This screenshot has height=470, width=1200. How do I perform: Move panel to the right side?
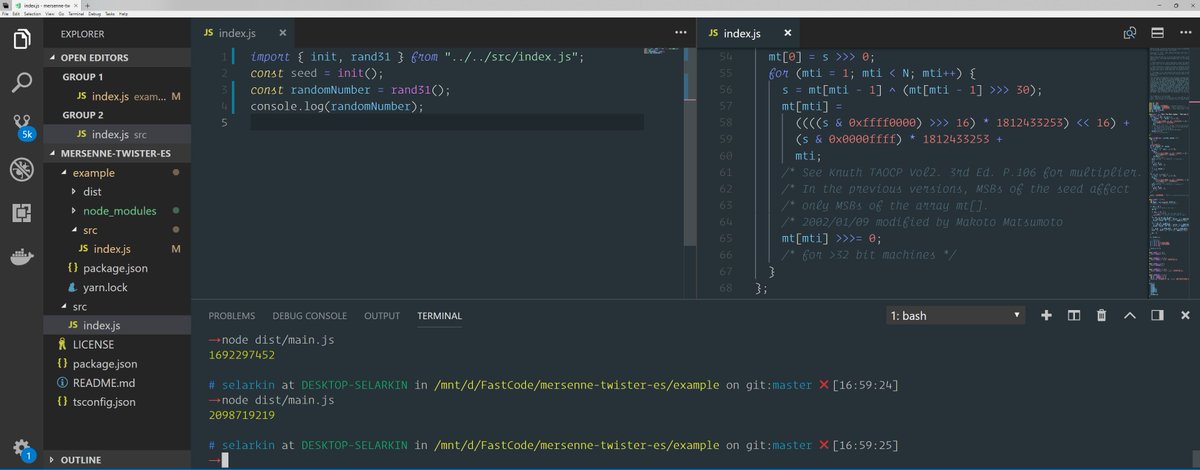1157,315
